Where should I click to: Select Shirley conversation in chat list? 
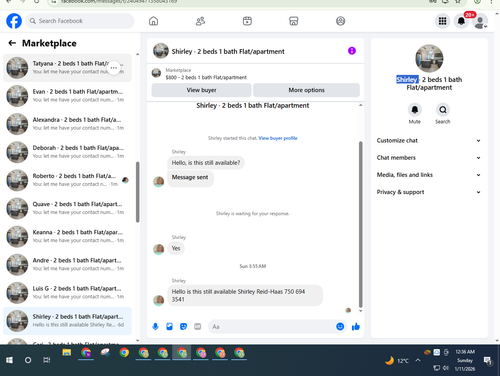[x=67, y=321]
